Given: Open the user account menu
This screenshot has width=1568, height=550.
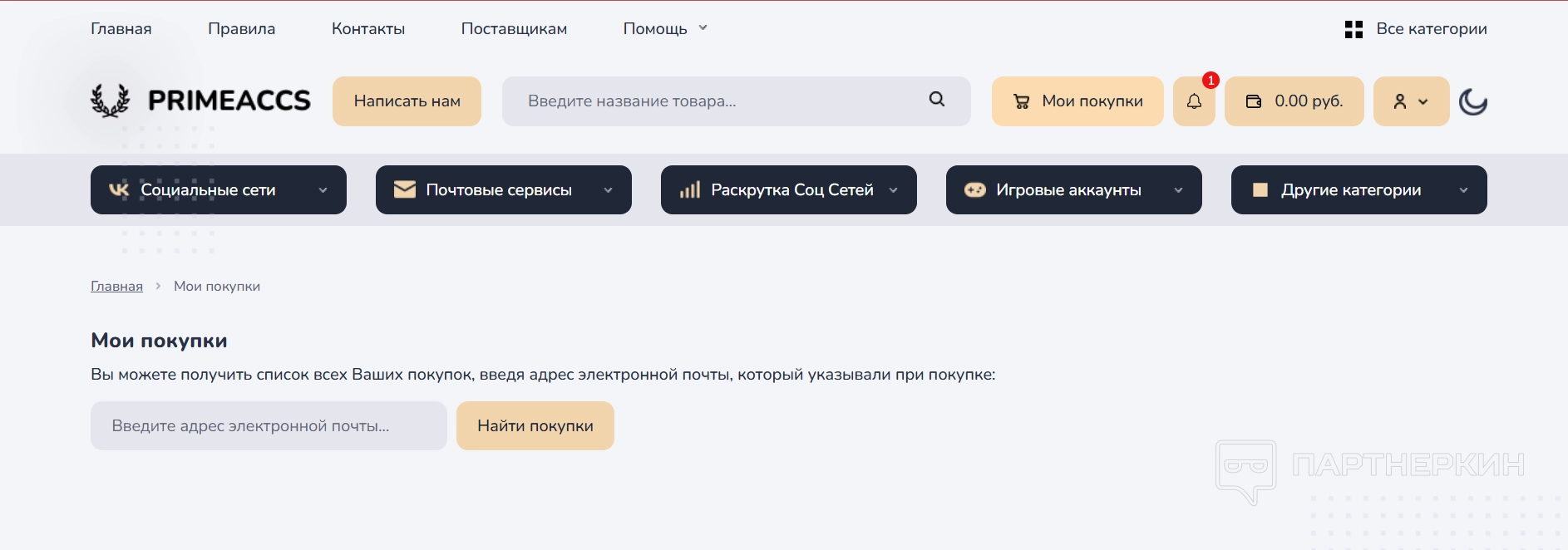Looking at the screenshot, I should 1411,101.
